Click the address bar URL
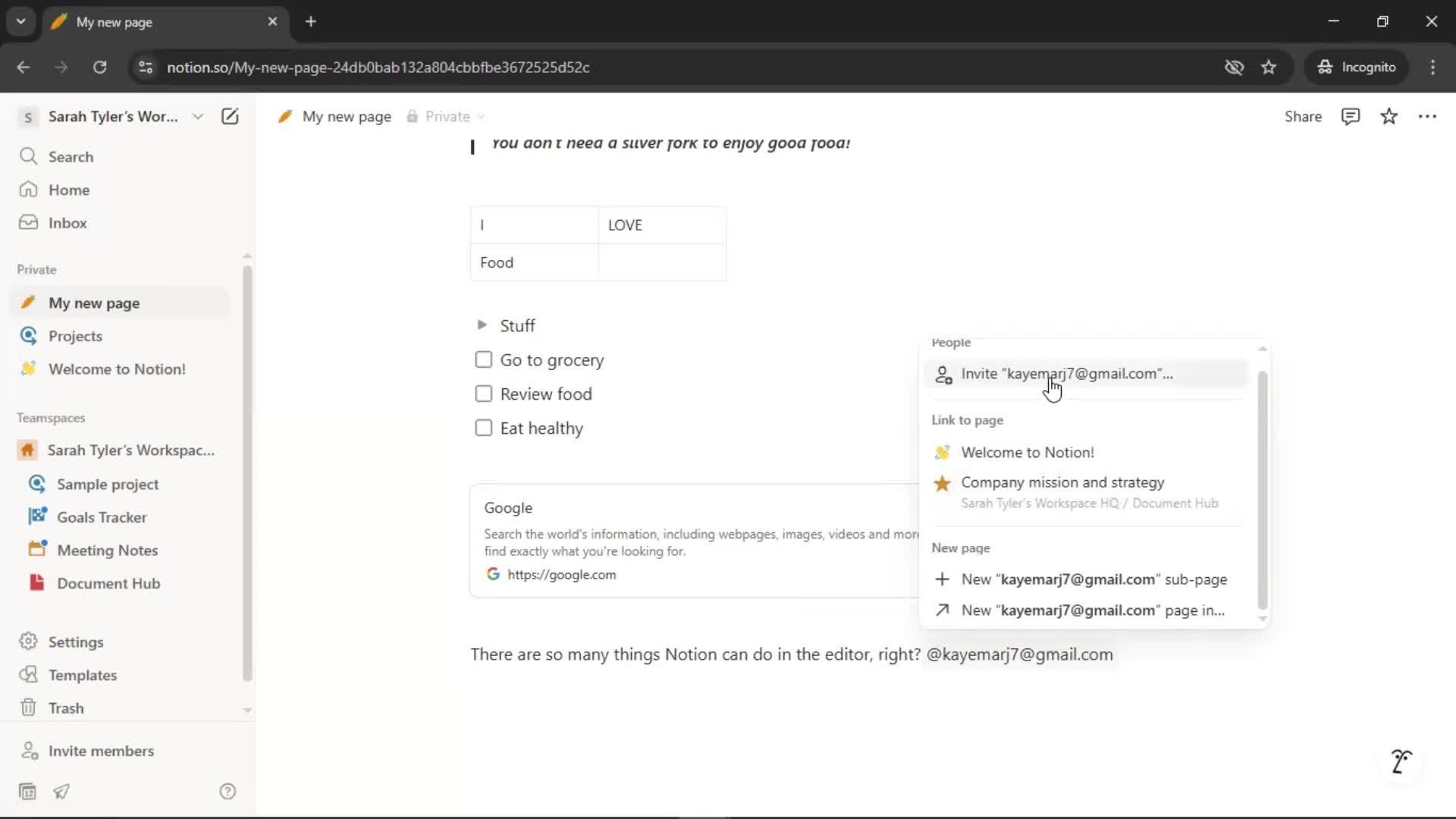Screen dimensions: 1456x819 pos(378,67)
